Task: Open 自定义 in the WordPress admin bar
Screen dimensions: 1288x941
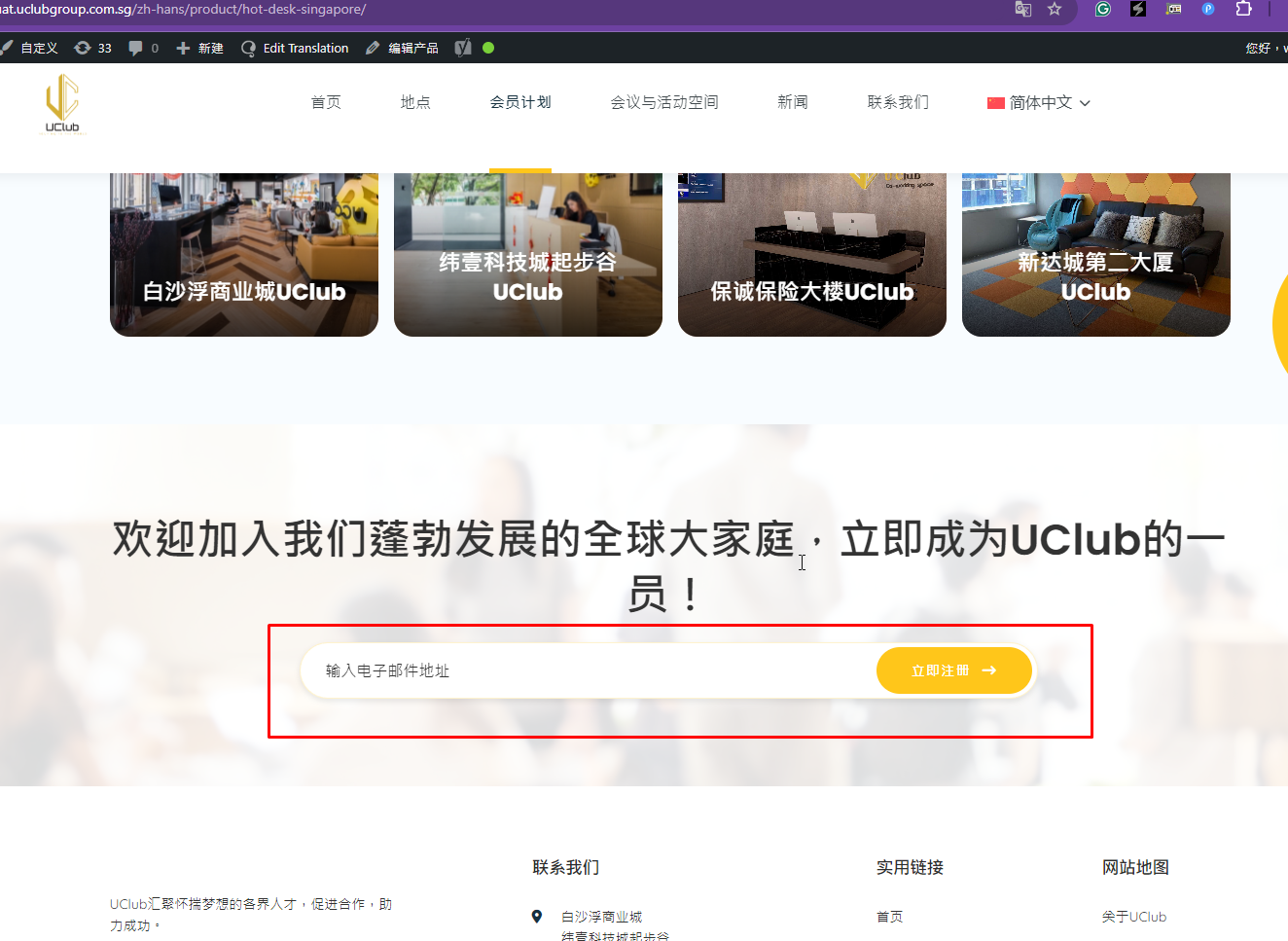Action: tap(30, 48)
